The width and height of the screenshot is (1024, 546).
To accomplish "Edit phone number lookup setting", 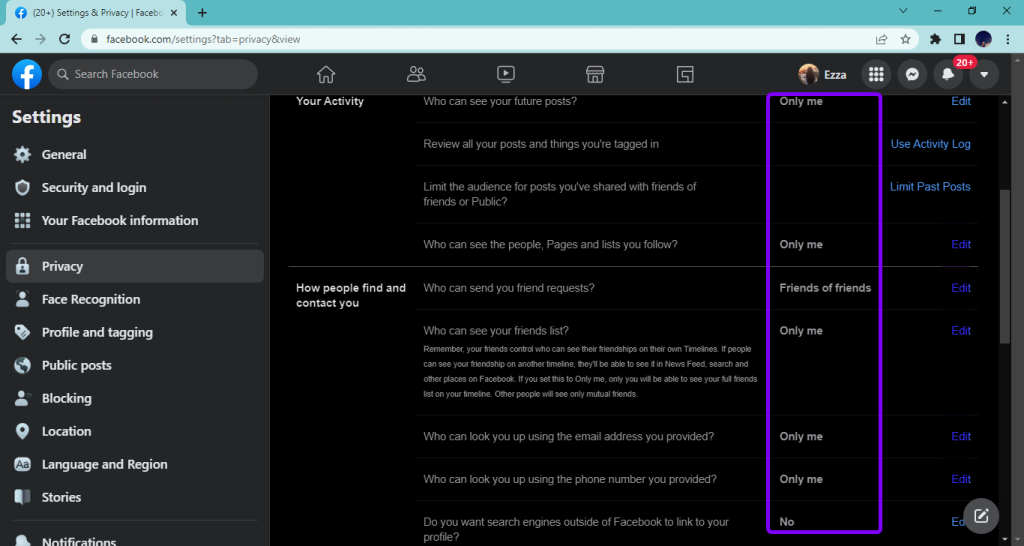I will 961,479.
